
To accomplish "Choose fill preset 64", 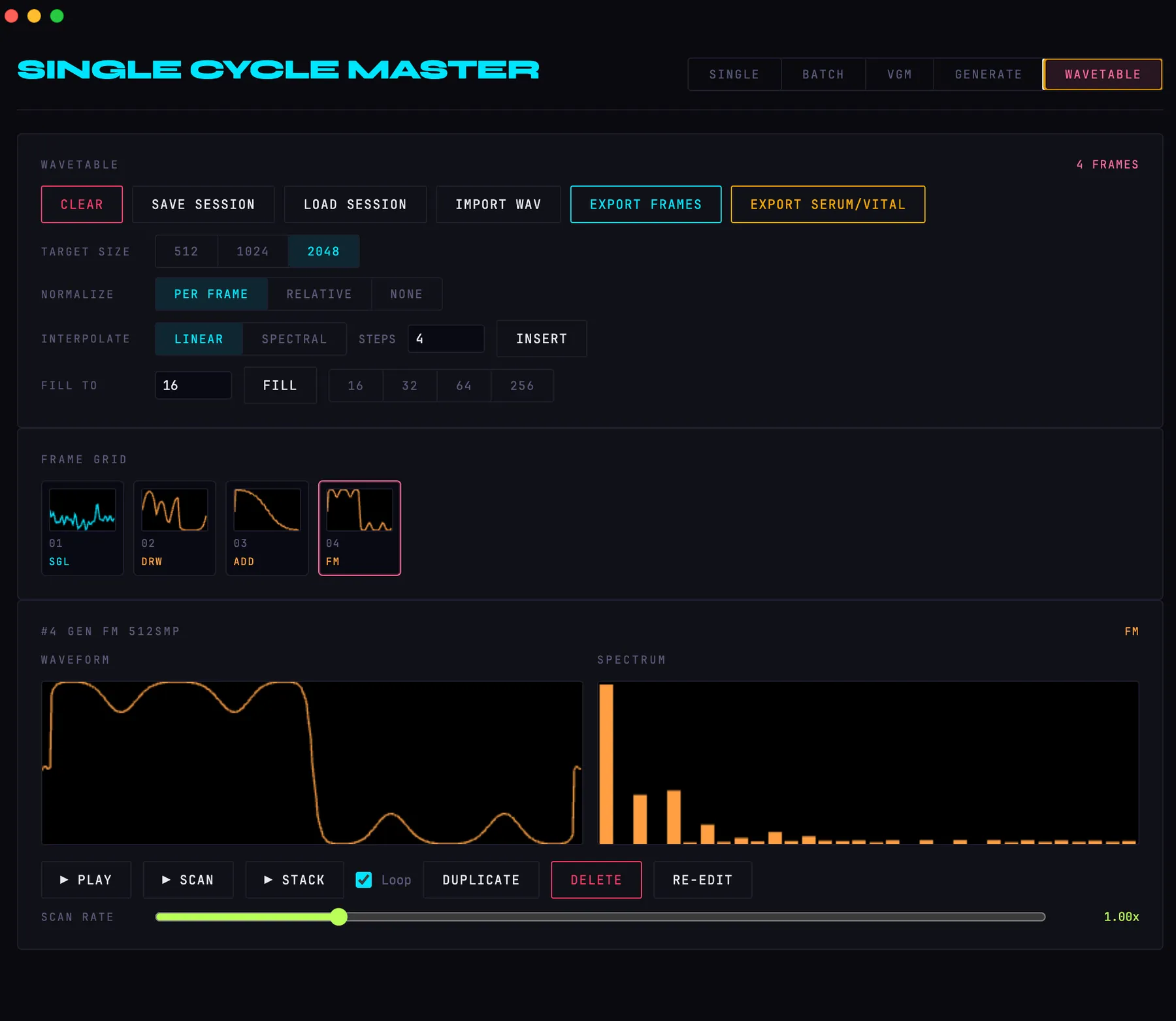I will coord(464,386).
